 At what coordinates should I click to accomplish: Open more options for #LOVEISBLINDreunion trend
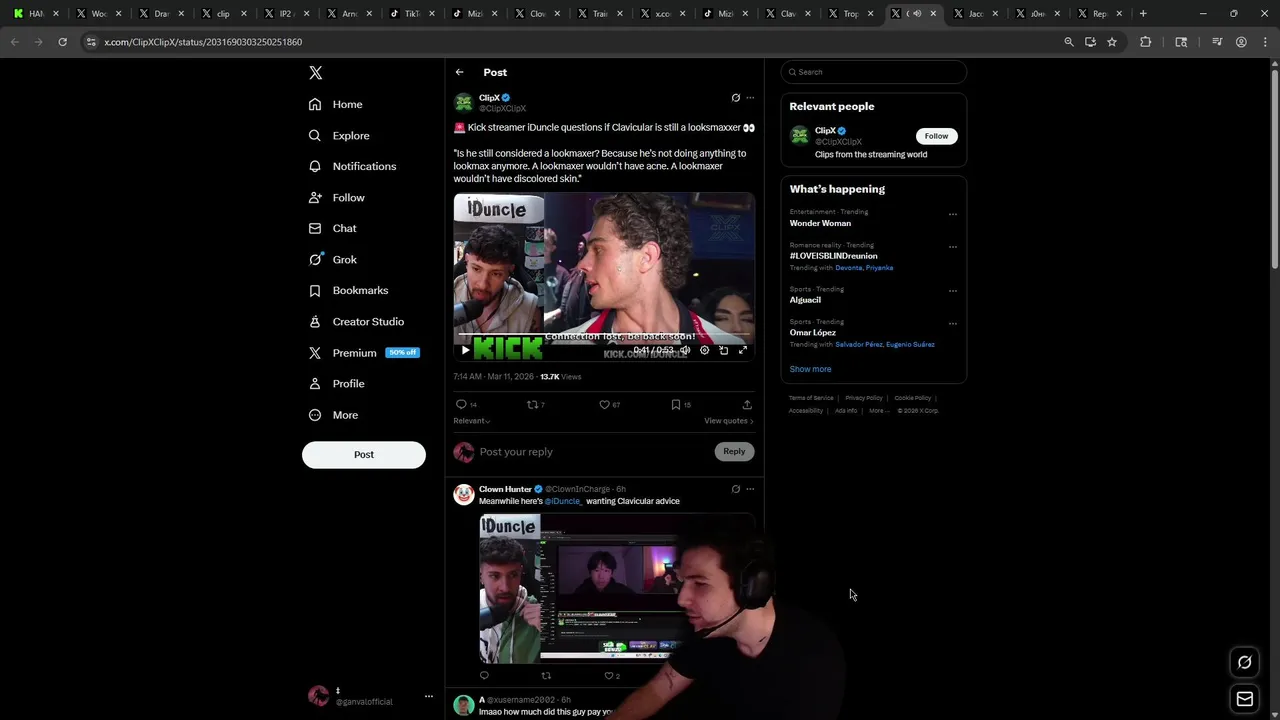click(x=952, y=247)
